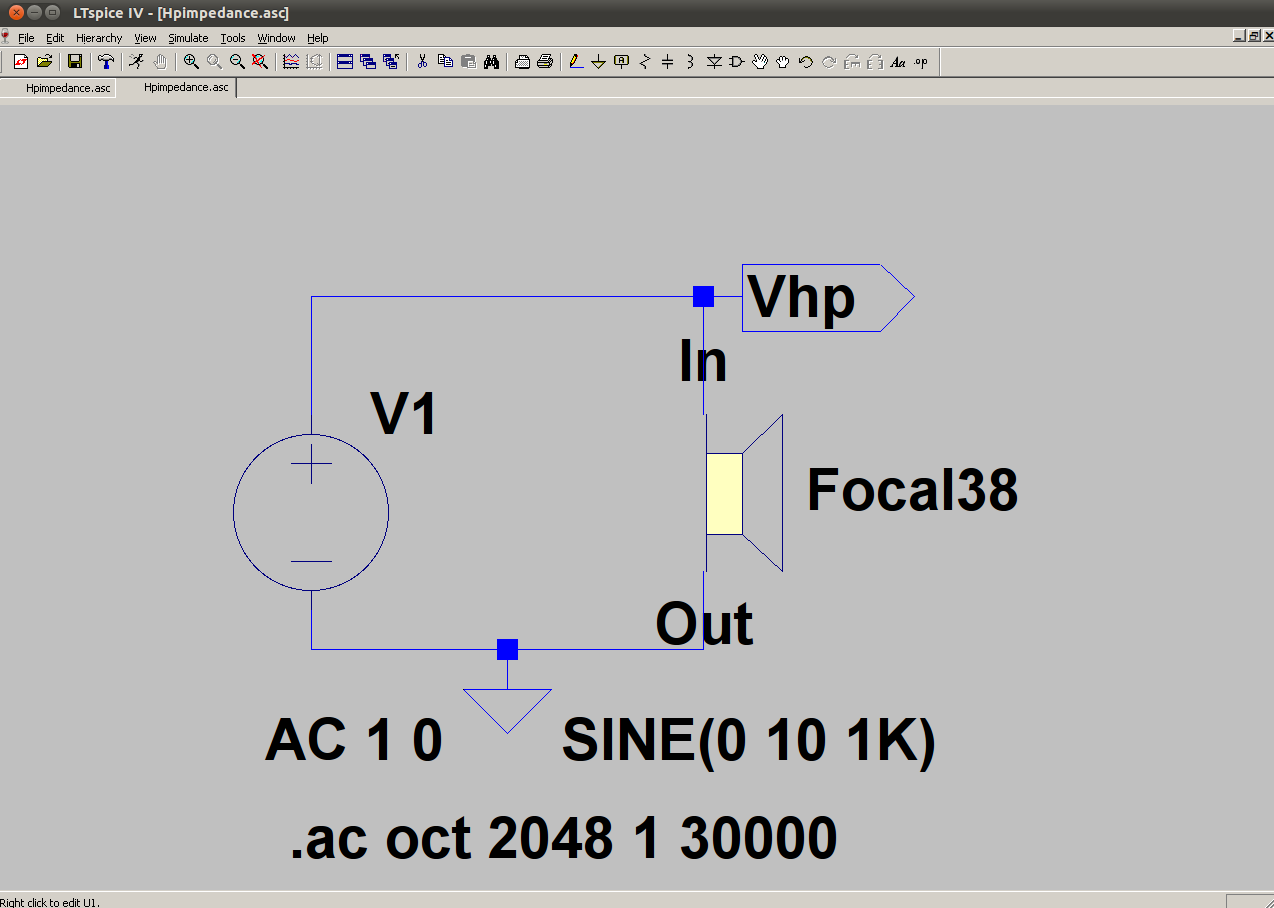Click the 'SINE(0 10 1K)' text

(x=749, y=743)
